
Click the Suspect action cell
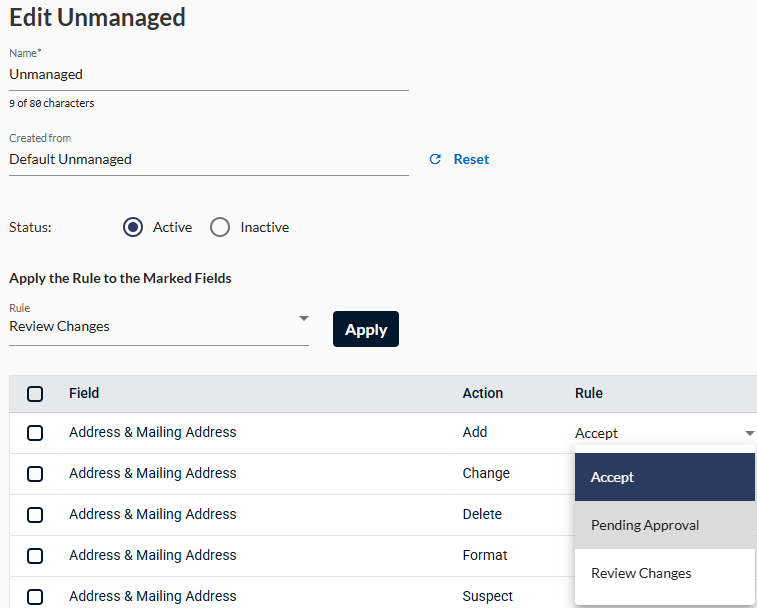(x=487, y=596)
